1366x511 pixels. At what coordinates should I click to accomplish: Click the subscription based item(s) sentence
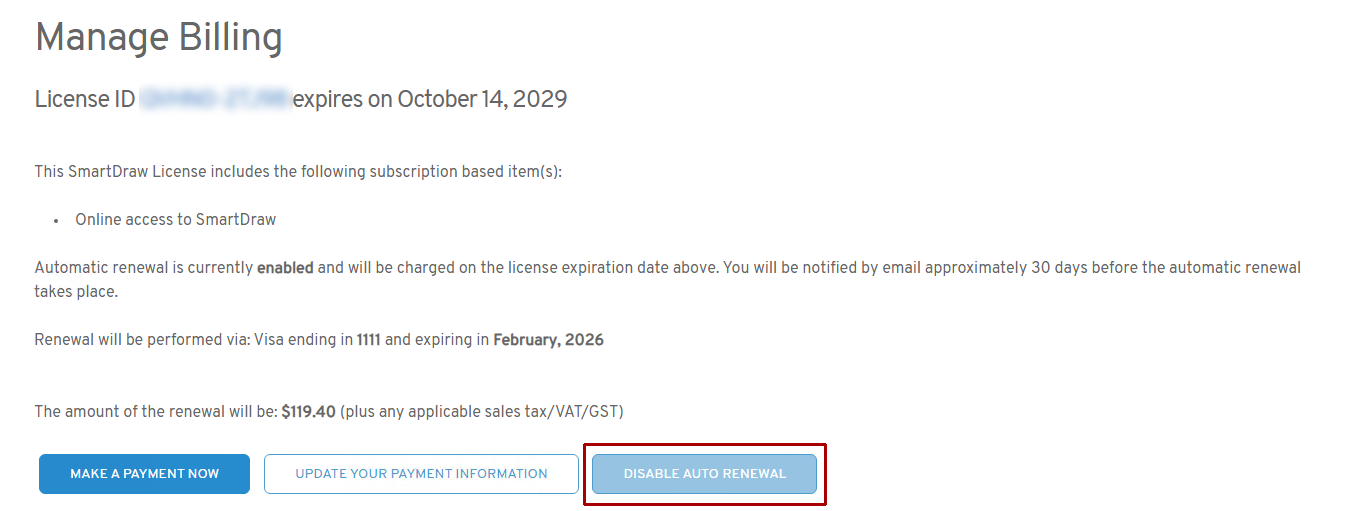298,171
